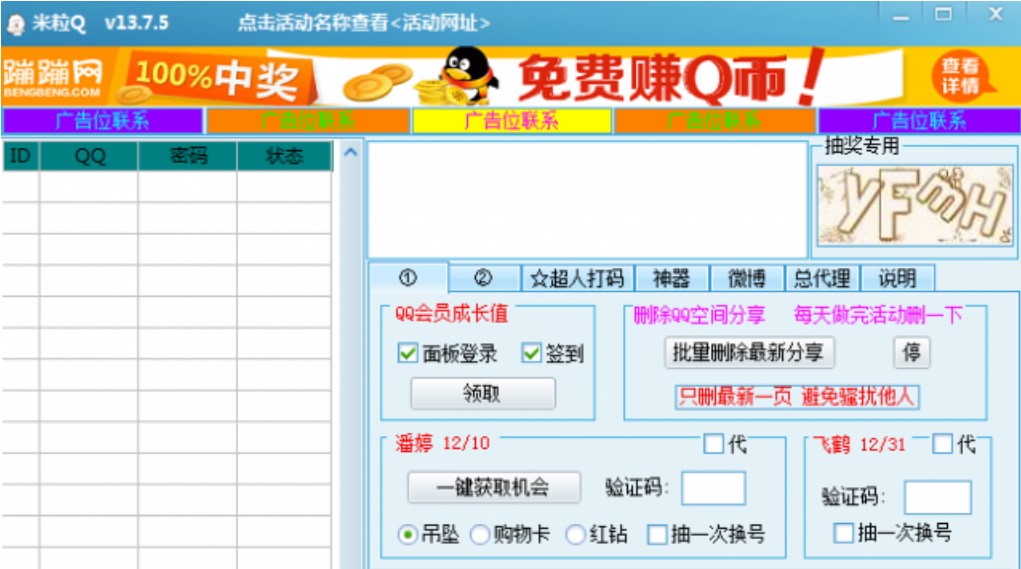
Task: Click the 蹦蹦网 logo in banner
Action: coord(53,77)
